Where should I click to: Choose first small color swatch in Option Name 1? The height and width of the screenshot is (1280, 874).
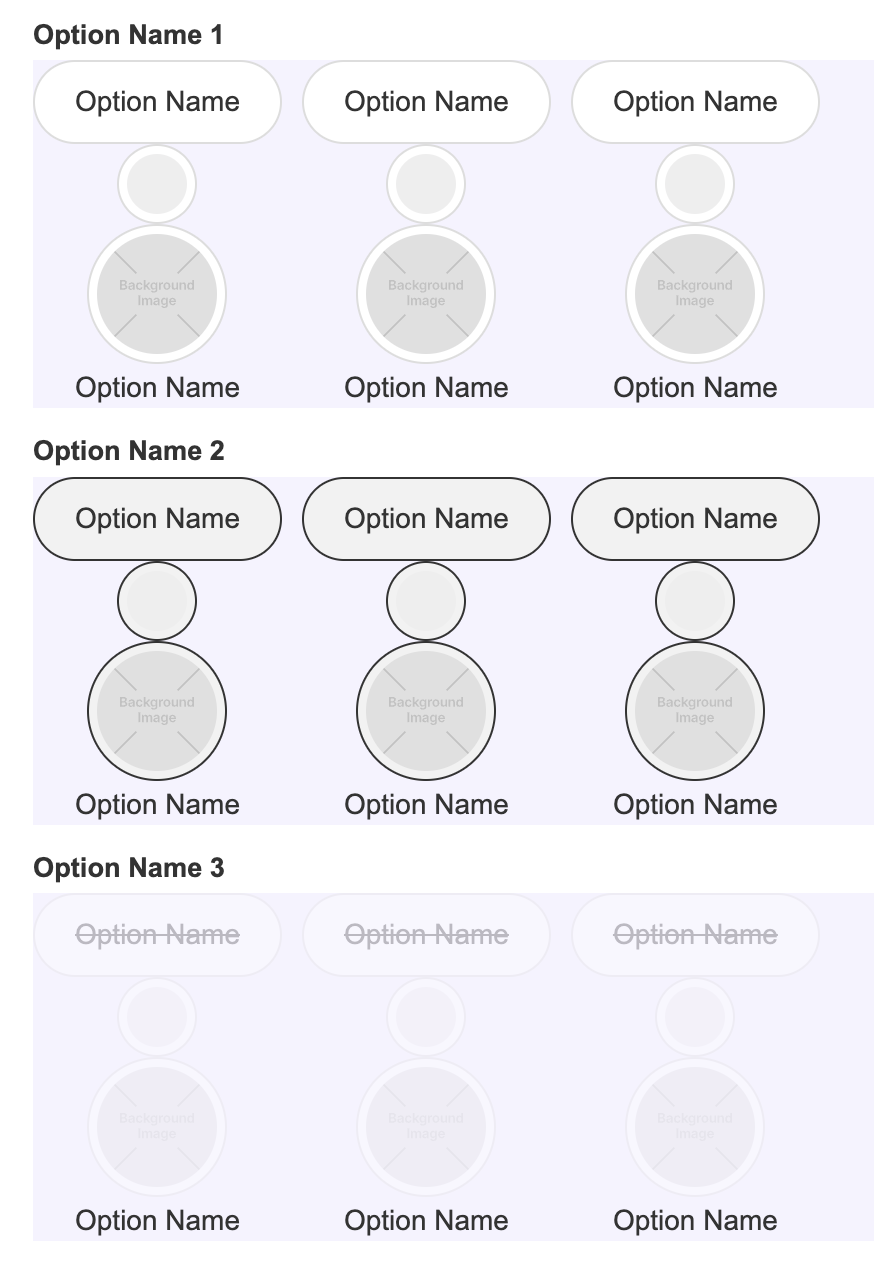coord(157,184)
